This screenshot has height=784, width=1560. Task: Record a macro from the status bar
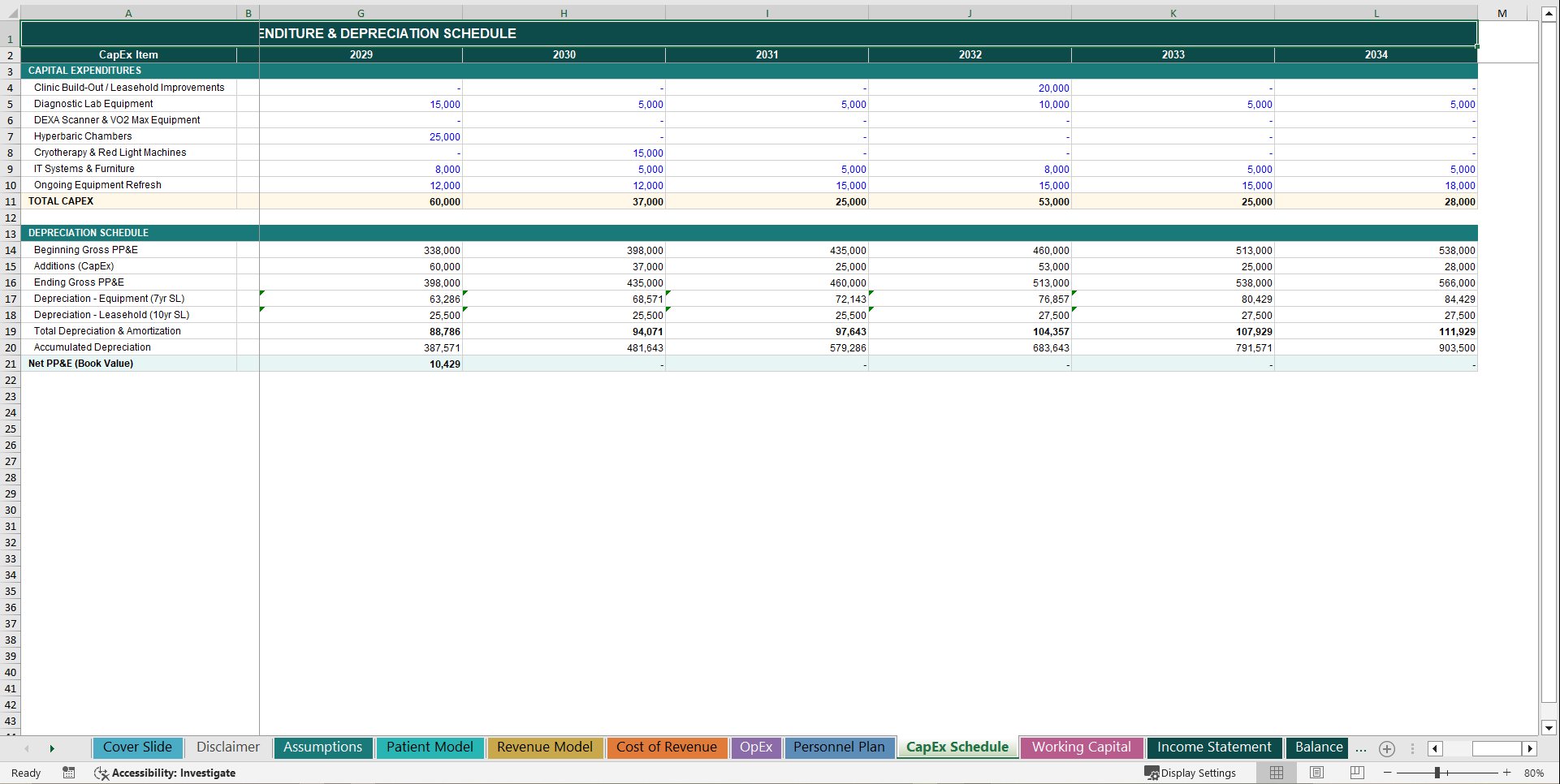[x=69, y=773]
